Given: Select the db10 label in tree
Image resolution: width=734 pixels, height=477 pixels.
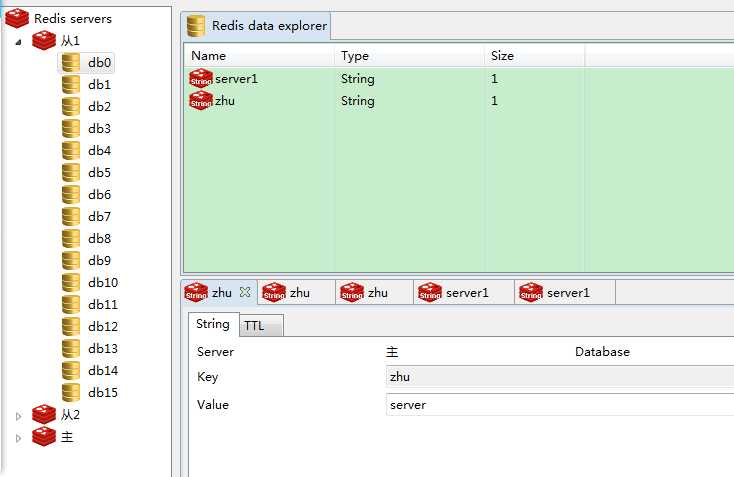Looking at the screenshot, I should [x=103, y=282].
